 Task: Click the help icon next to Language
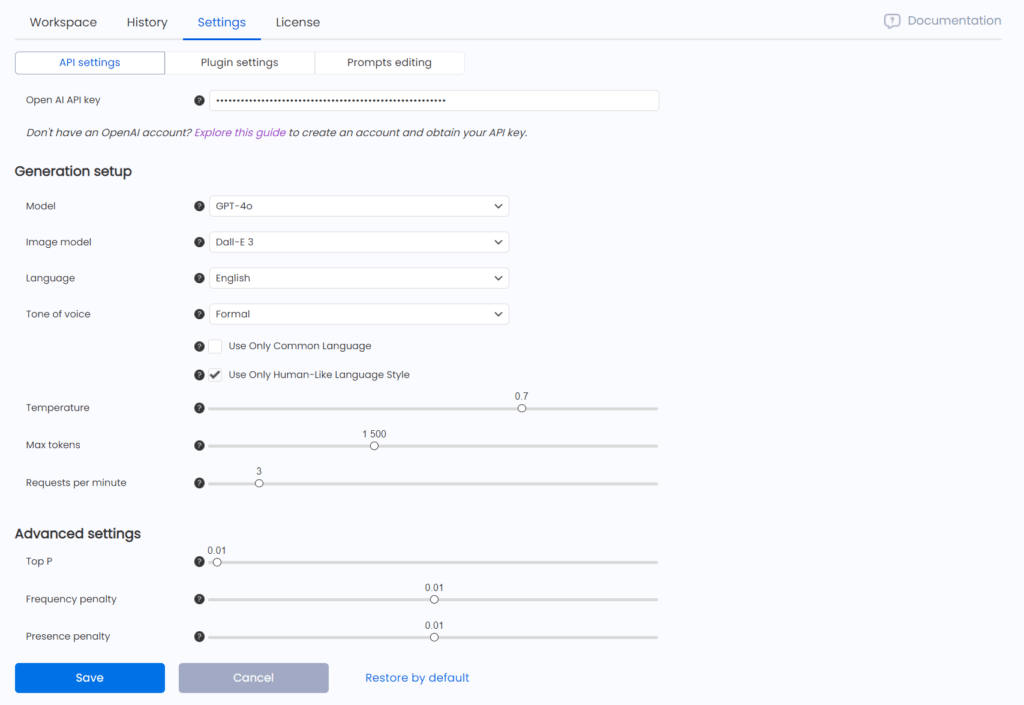[199, 278]
